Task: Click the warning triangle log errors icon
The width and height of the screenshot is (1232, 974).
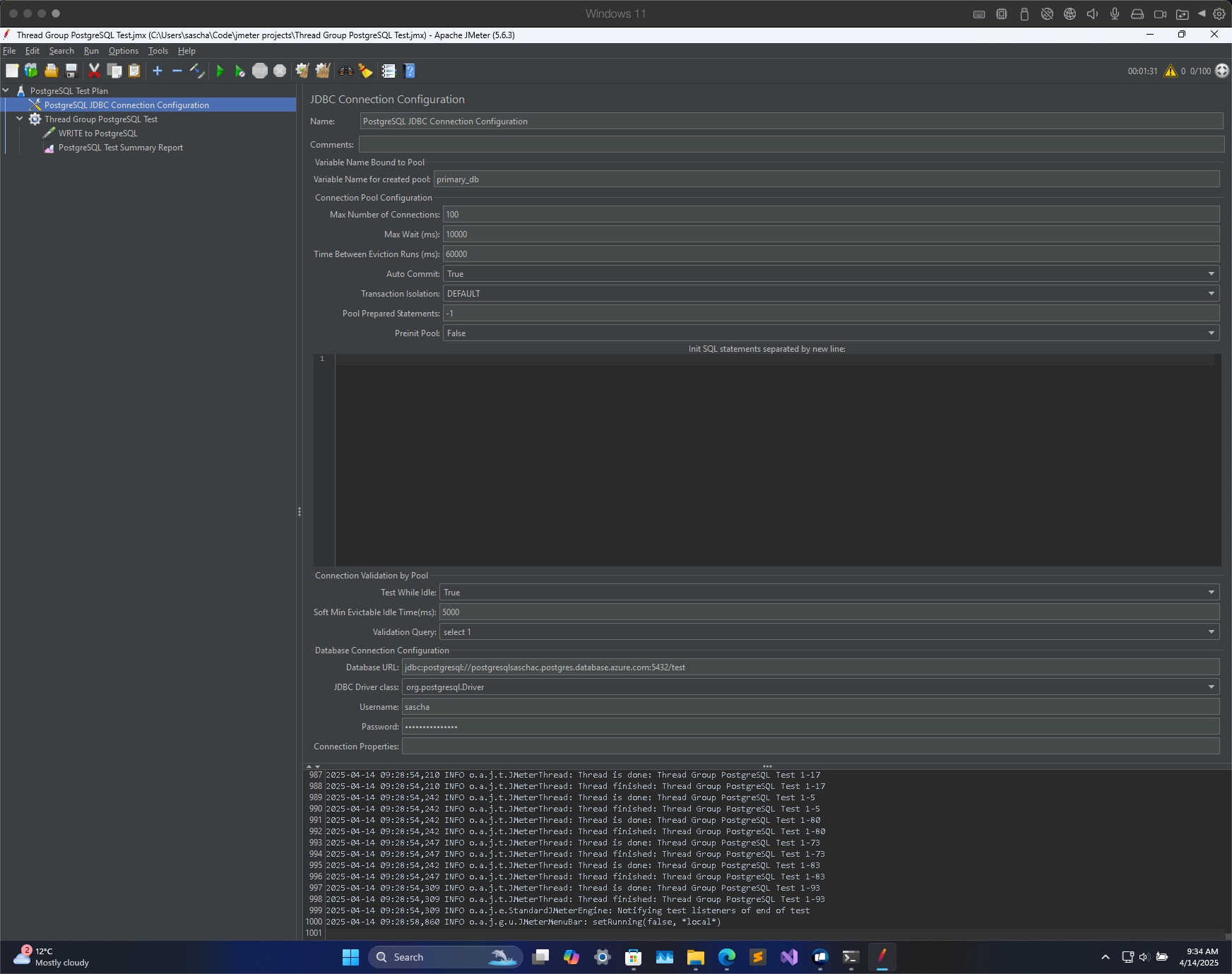Action: 1171,71
